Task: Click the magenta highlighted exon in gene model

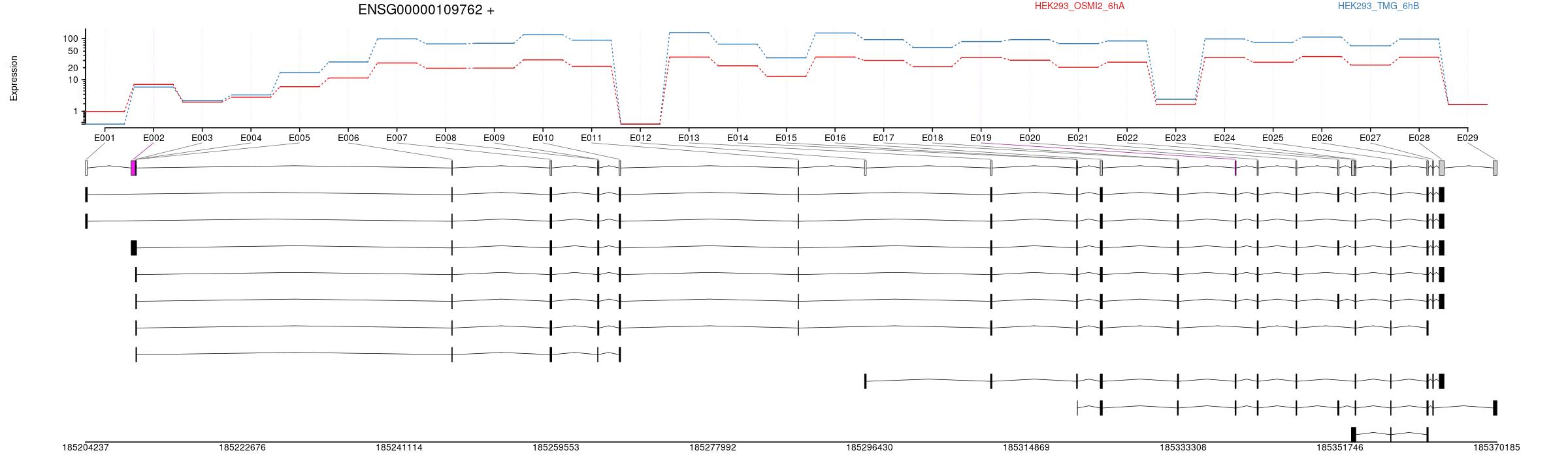Action: click(134, 168)
